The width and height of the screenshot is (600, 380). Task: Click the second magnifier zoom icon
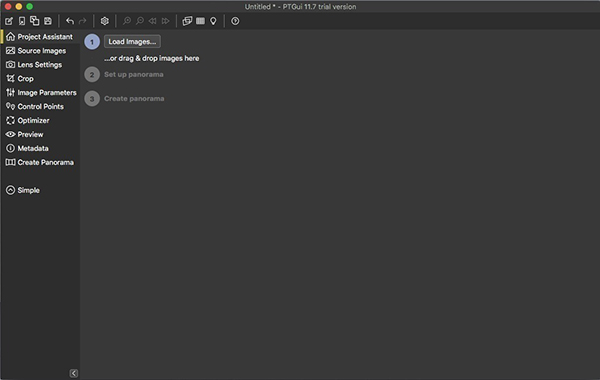click(140, 21)
